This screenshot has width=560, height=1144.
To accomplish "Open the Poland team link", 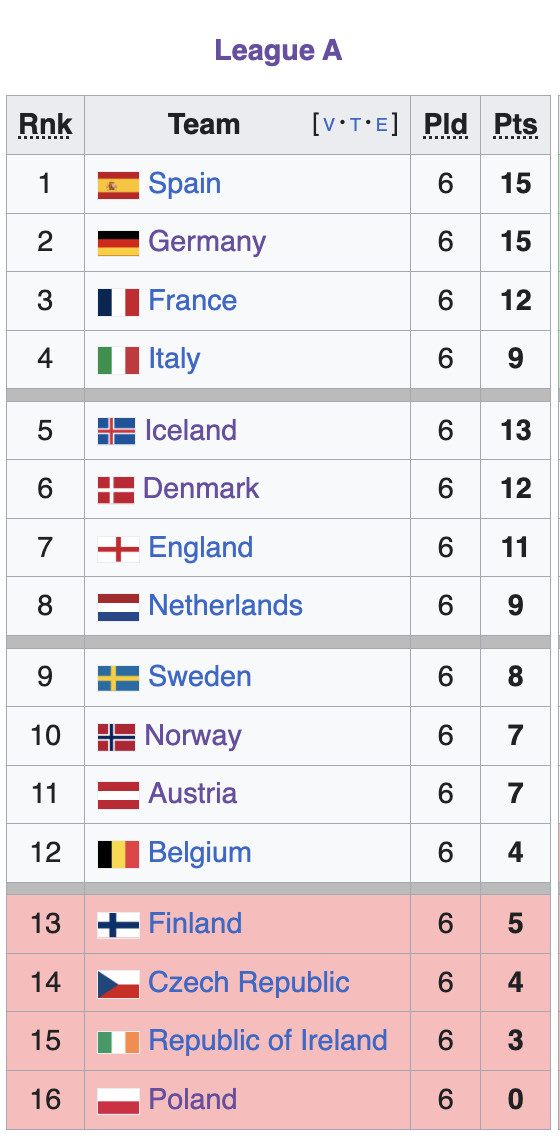I will point(192,1099).
